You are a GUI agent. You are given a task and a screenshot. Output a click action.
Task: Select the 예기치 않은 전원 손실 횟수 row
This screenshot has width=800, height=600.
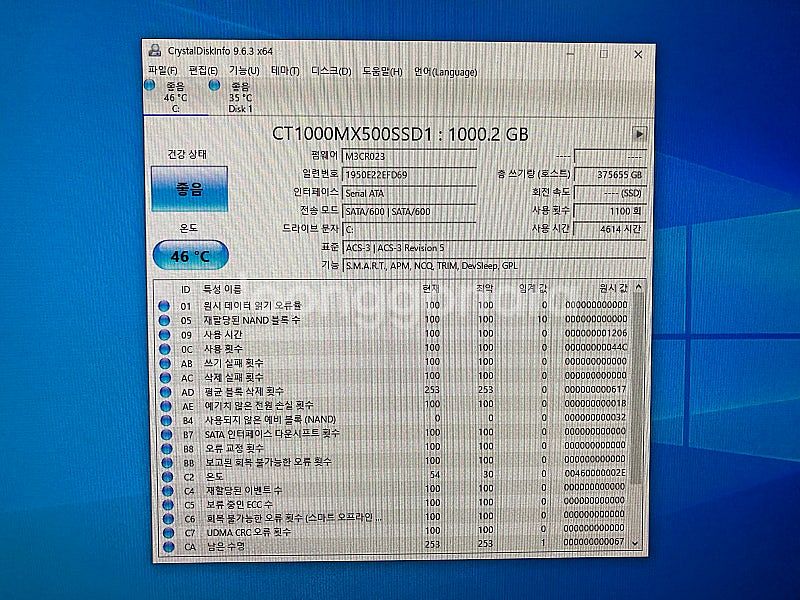click(394, 406)
